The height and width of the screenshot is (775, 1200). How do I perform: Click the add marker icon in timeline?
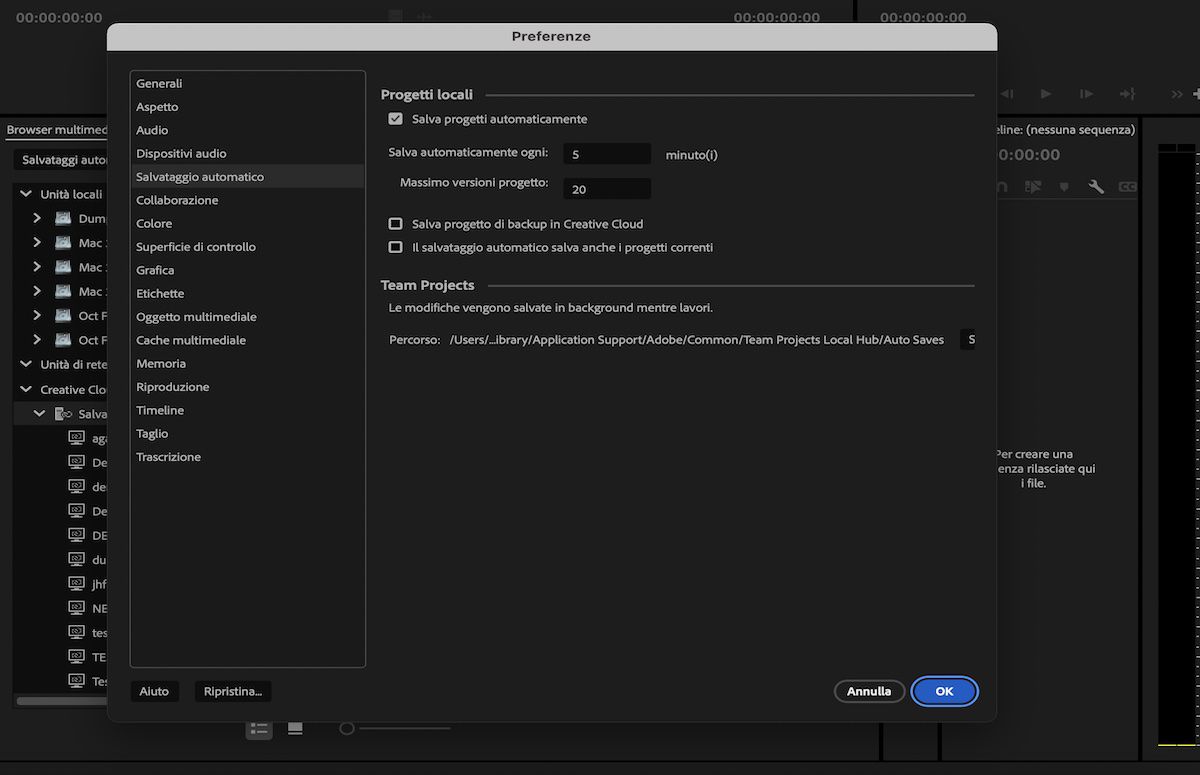pyautogui.click(x=1064, y=187)
